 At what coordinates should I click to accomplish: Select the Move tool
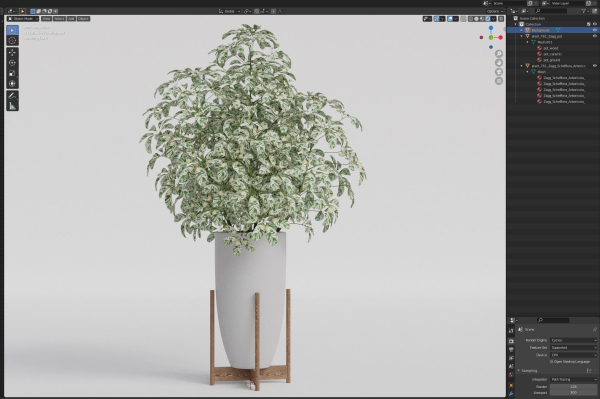(x=12, y=52)
